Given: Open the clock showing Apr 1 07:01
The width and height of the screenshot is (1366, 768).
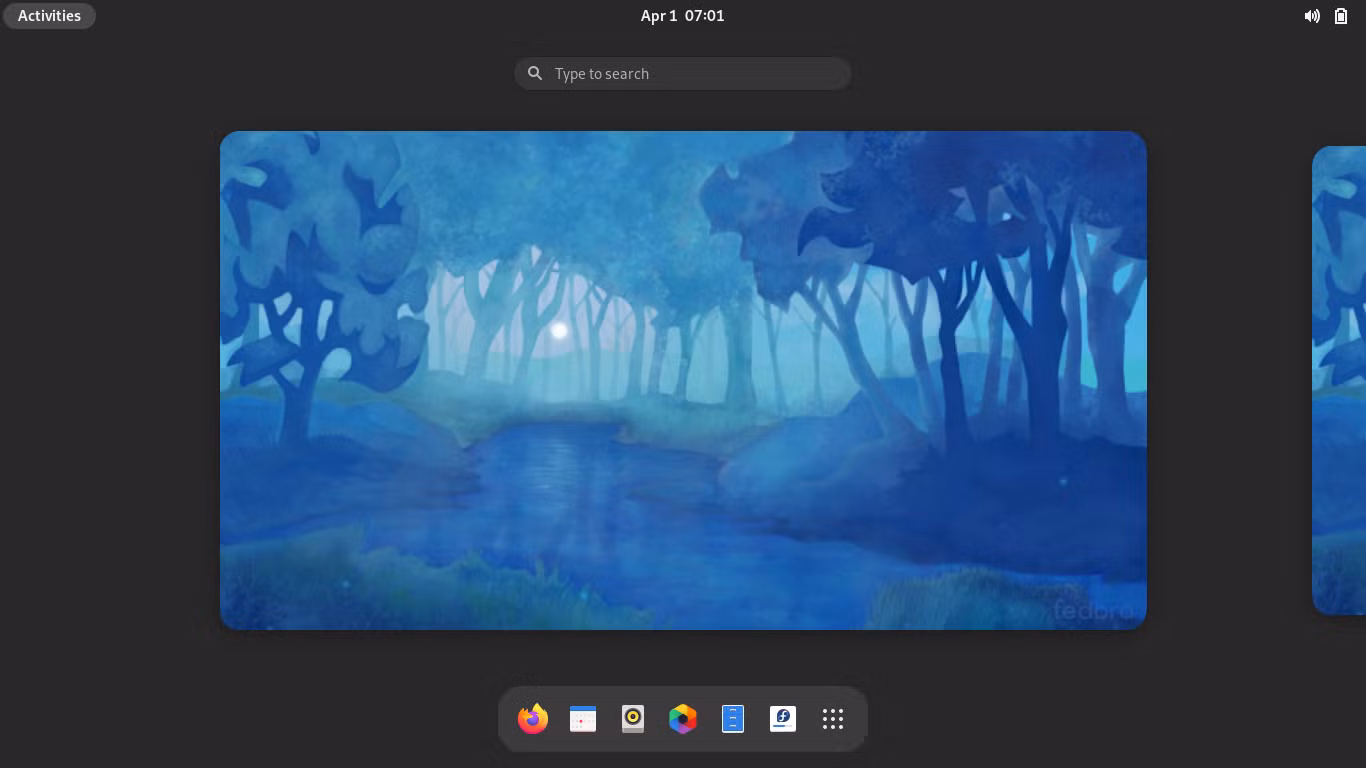Looking at the screenshot, I should tap(683, 16).
